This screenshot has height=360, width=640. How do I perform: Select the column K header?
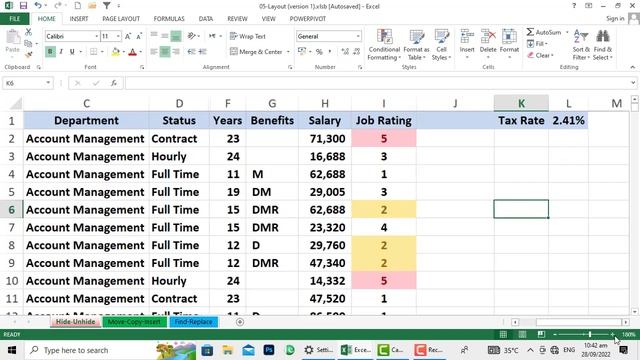point(521,103)
